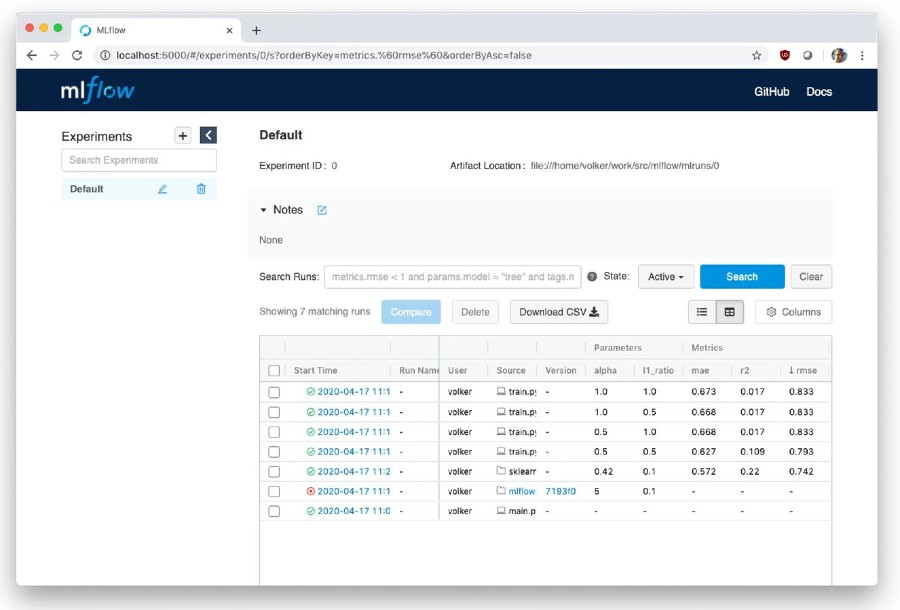Image resolution: width=900 pixels, height=610 pixels.
Task: Select the MLflow browser tab
Action: click(155, 30)
